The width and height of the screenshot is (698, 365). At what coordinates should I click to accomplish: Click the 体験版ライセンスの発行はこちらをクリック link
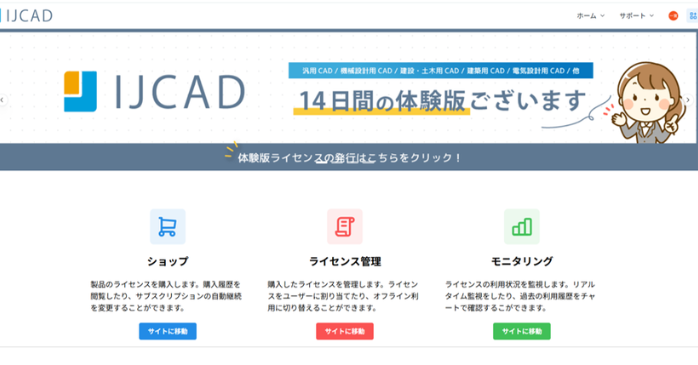point(349,158)
